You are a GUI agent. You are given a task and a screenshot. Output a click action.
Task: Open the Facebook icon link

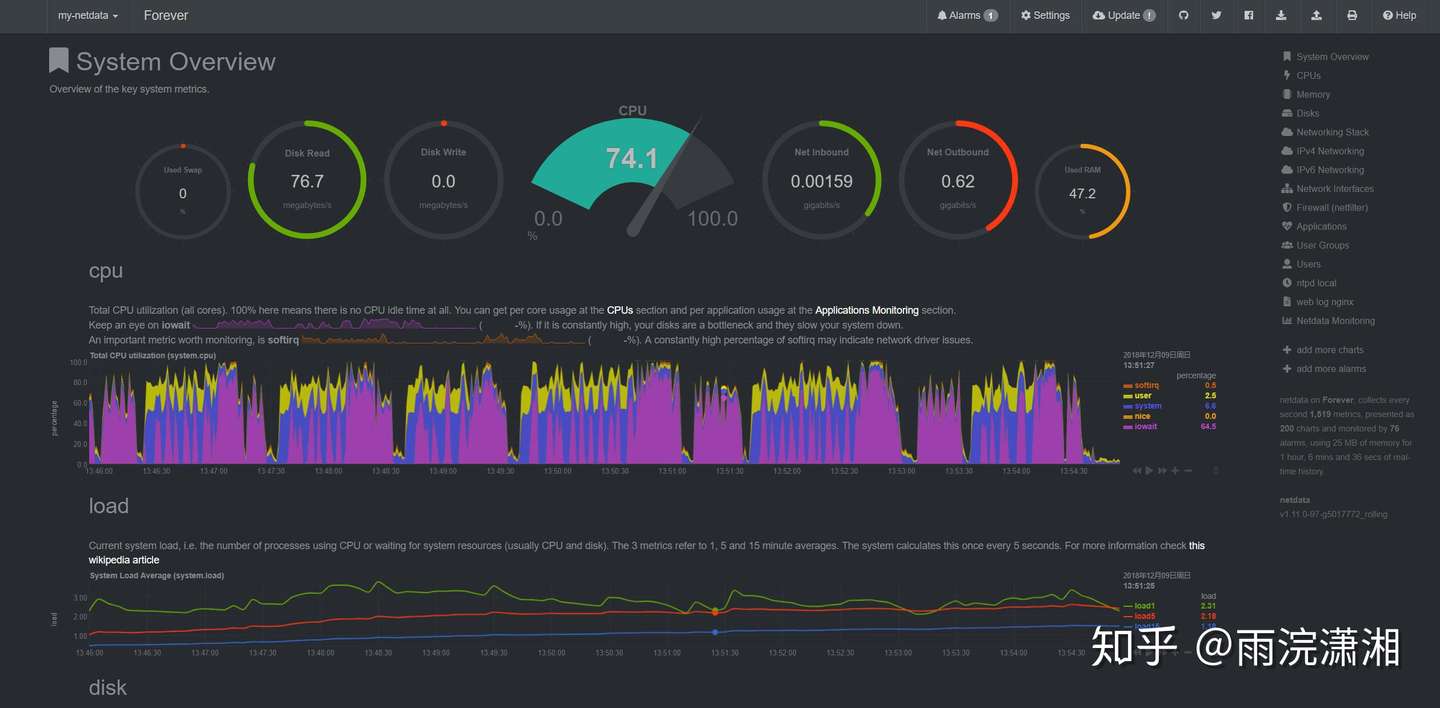pyautogui.click(x=1249, y=15)
